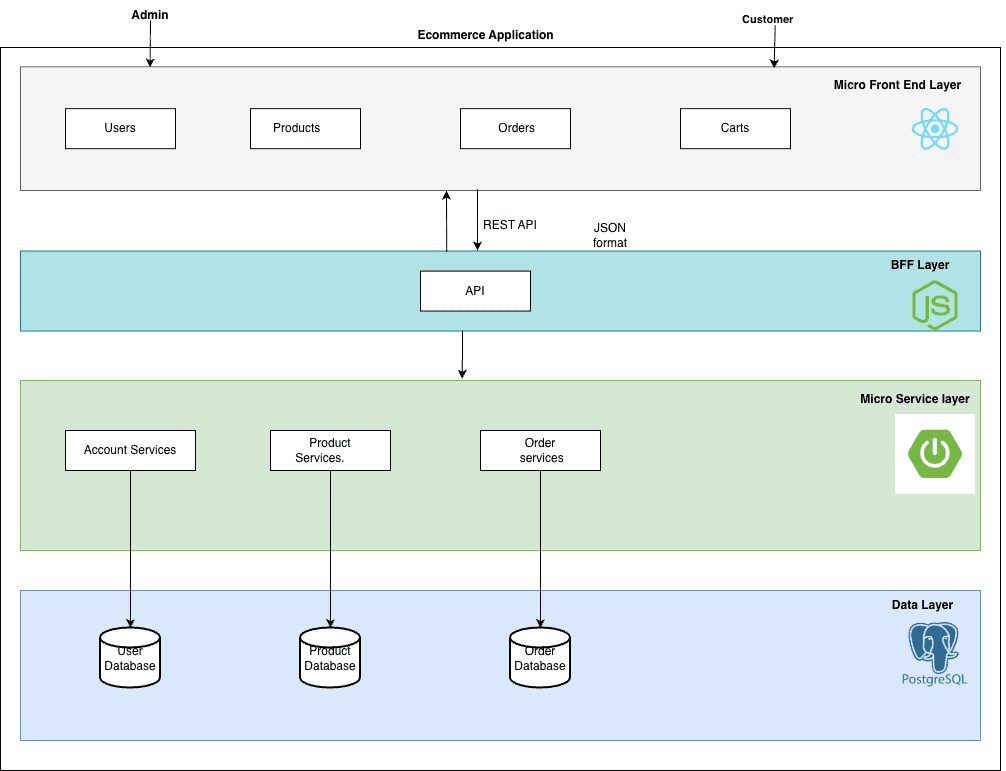Viewport: 1006px width, 771px height.
Task: Select the Orders box
Action: (515, 128)
